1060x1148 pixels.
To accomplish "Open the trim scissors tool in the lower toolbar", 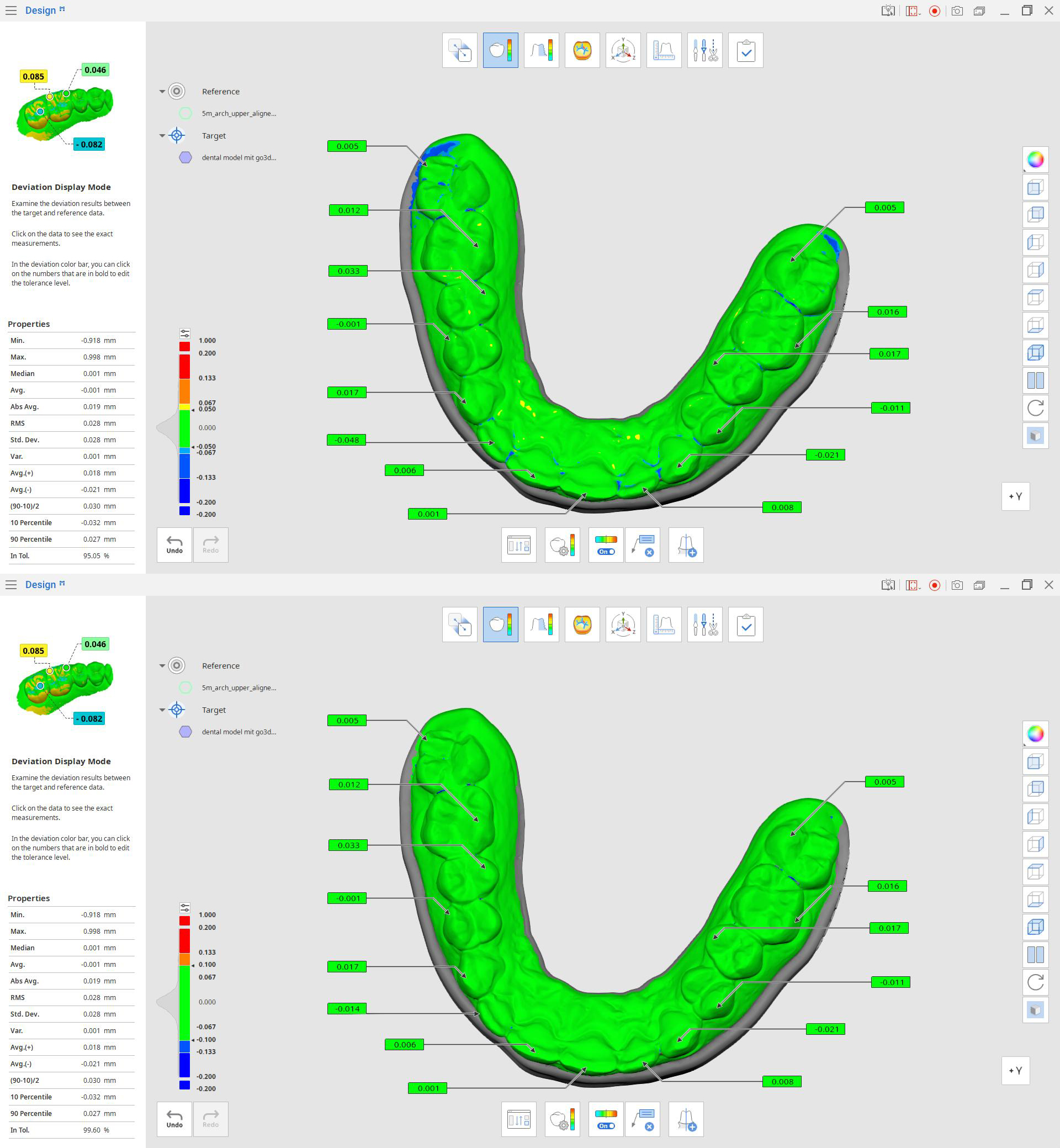I will coord(704,625).
